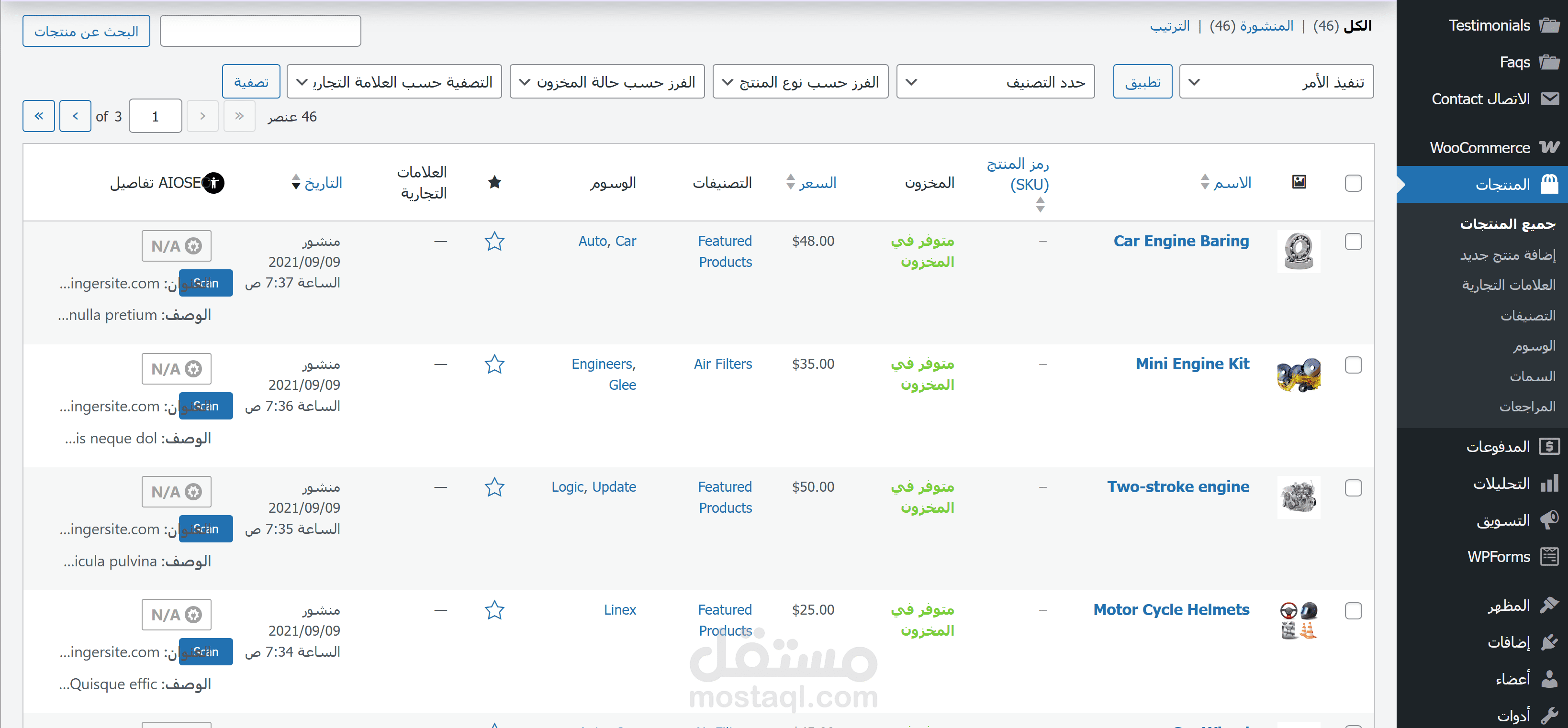The image size is (1568, 728).
Task: Star the Car Engine Baring product
Action: (494, 242)
